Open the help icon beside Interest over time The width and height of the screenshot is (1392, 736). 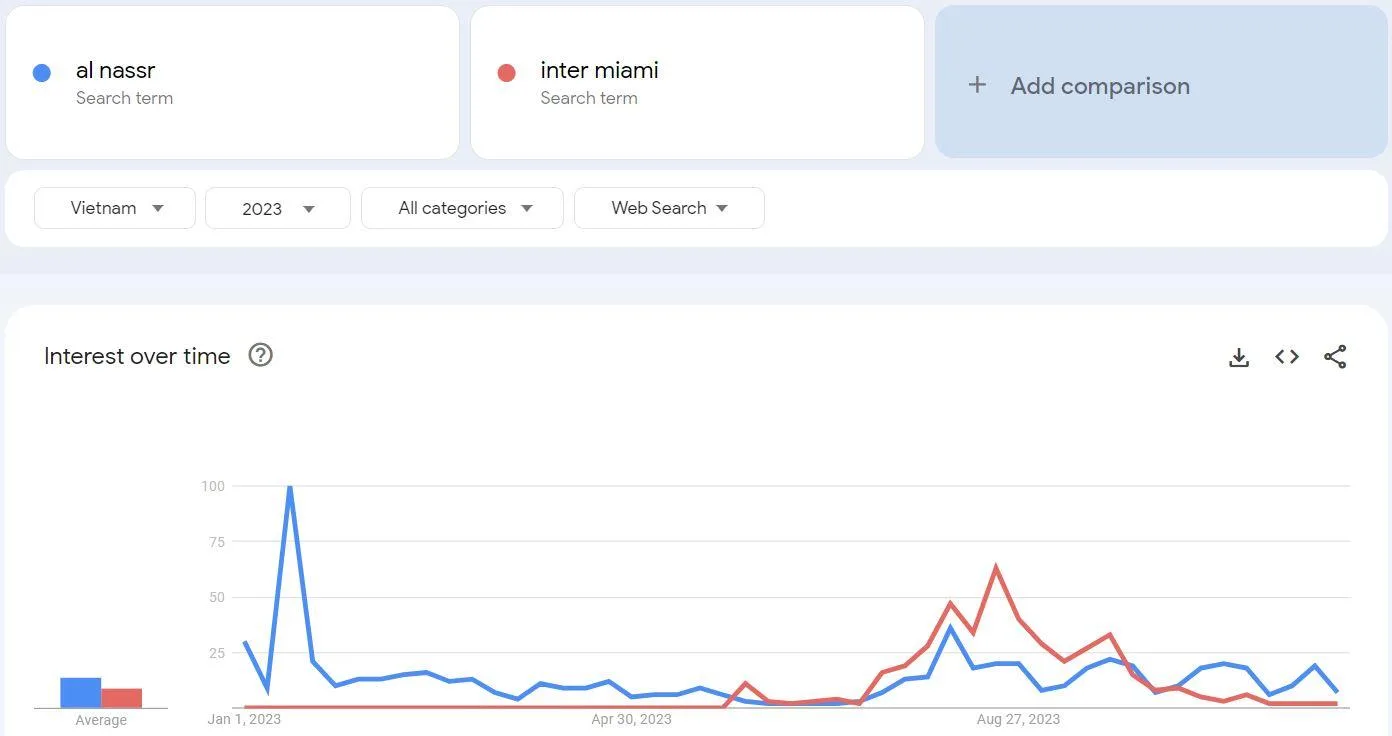coord(260,355)
